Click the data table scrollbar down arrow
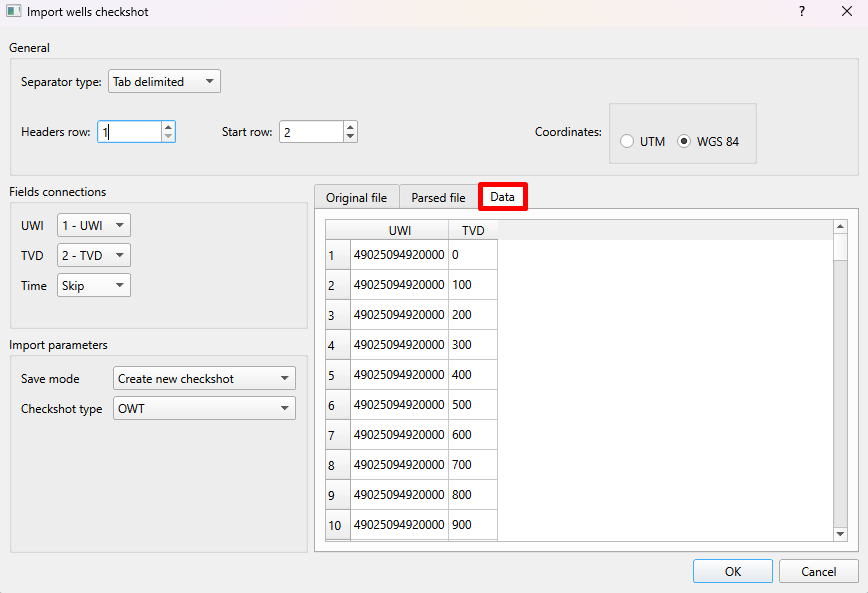 pos(840,533)
